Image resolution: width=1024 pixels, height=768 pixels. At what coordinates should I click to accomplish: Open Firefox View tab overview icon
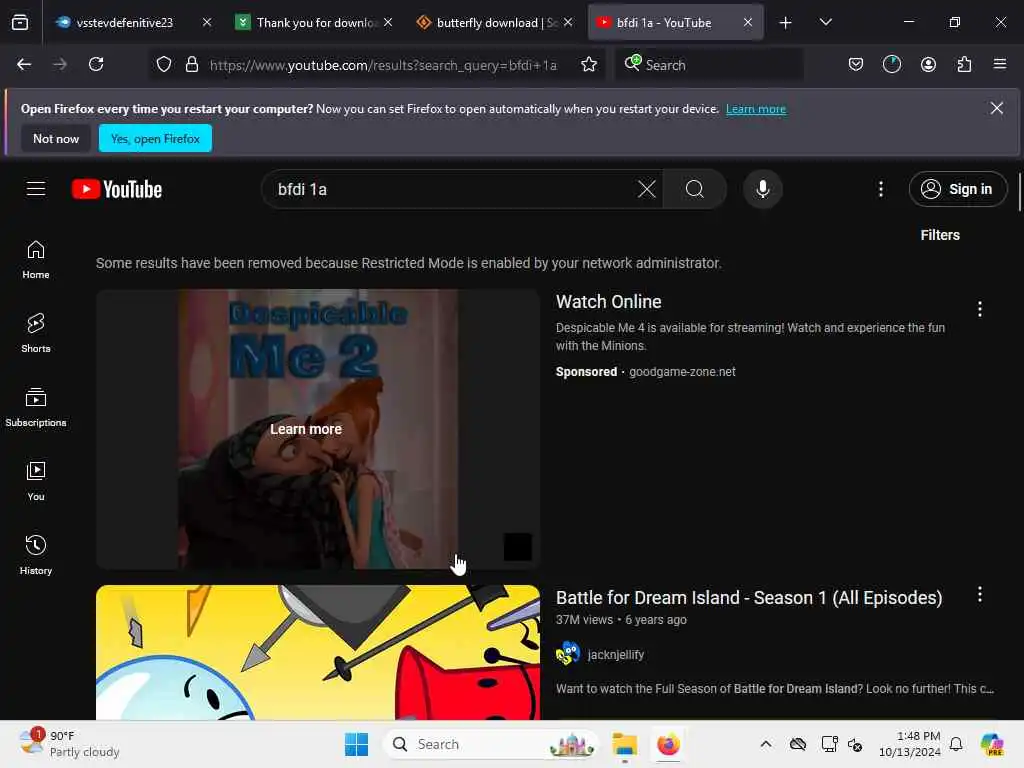20,22
